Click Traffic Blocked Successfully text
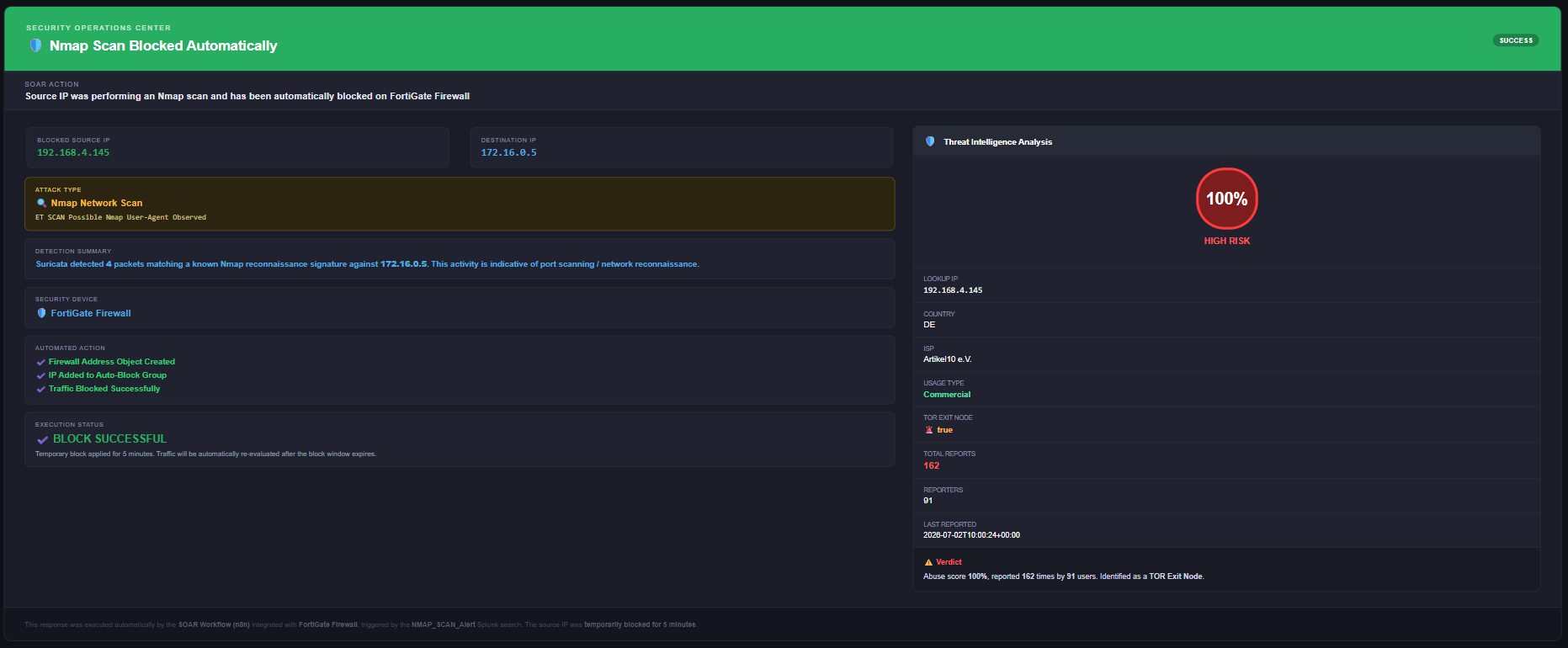This screenshot has height=648, width=1568. pos(104,389)
